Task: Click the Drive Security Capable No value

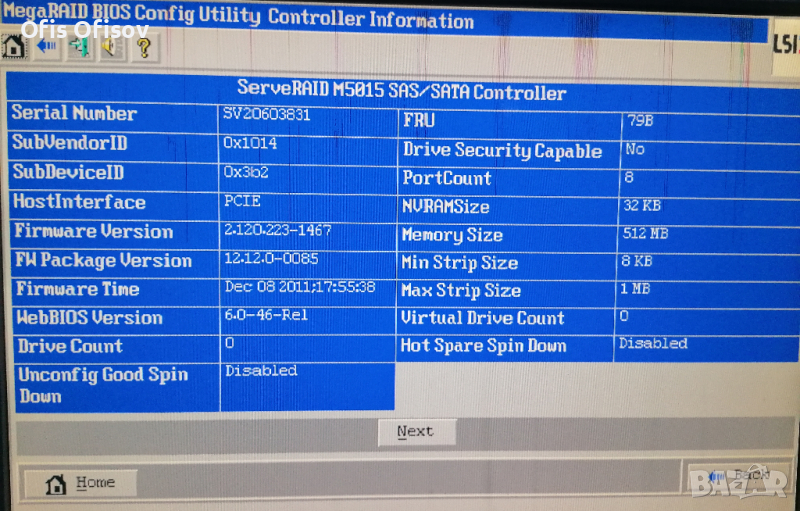Action: click(x=634, y=148)
